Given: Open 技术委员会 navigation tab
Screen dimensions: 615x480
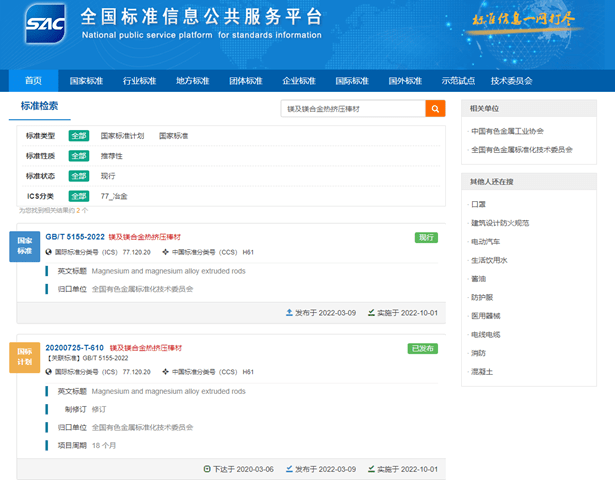Looking at the screenshot, I should tap(511, 81).
